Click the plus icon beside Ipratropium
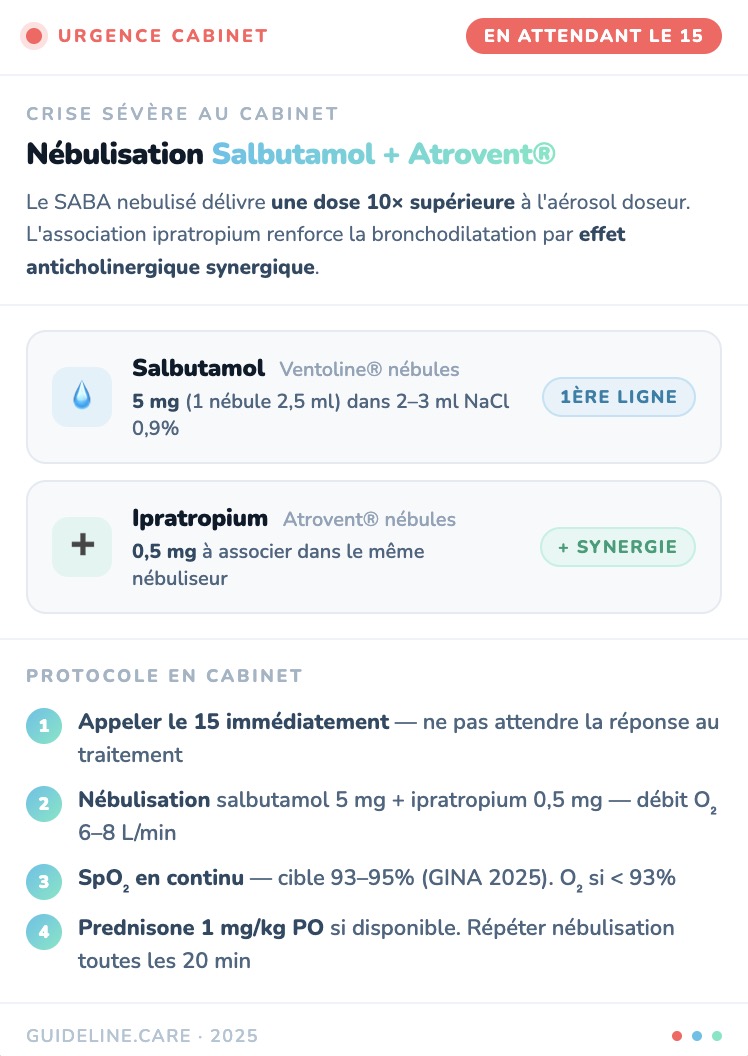This screenshot has height=1056, width=748. (x=82, y=546)
